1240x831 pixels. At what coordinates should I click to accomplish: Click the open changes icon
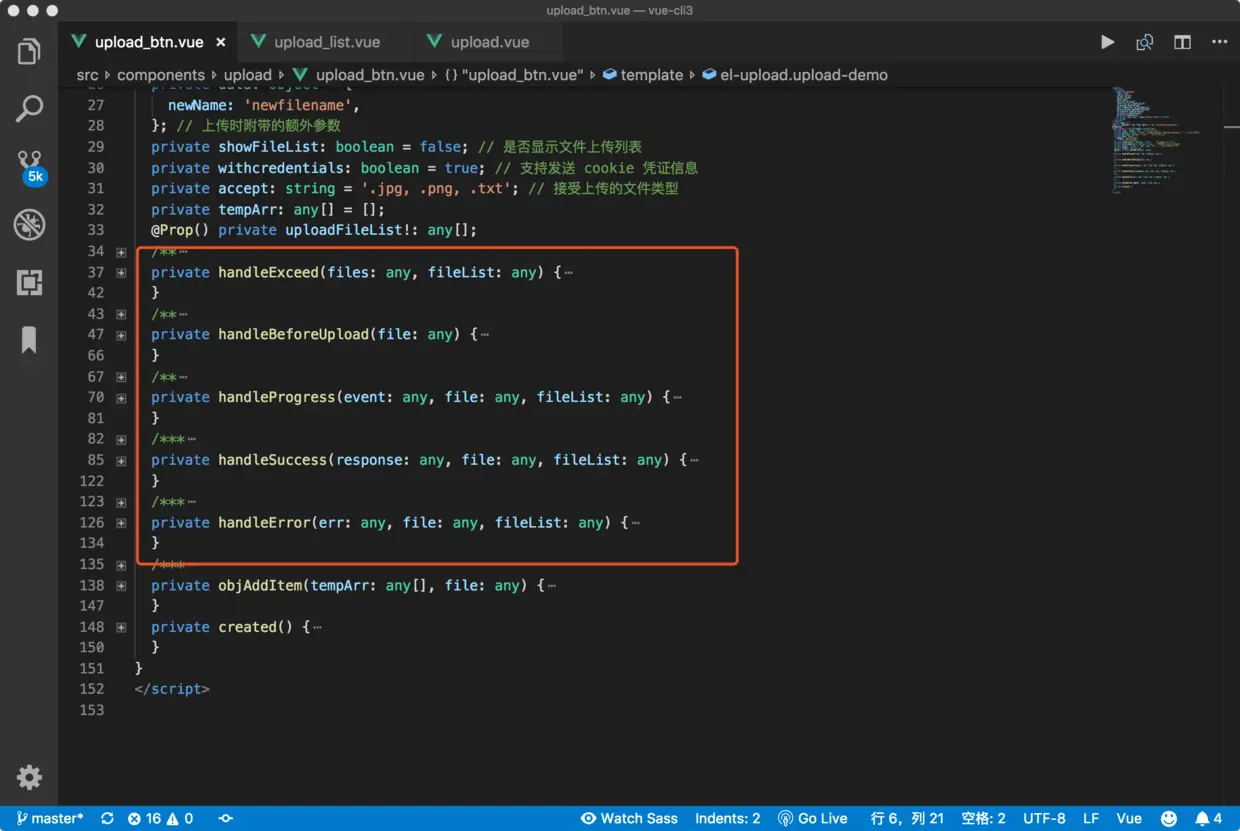(1145, 42)
